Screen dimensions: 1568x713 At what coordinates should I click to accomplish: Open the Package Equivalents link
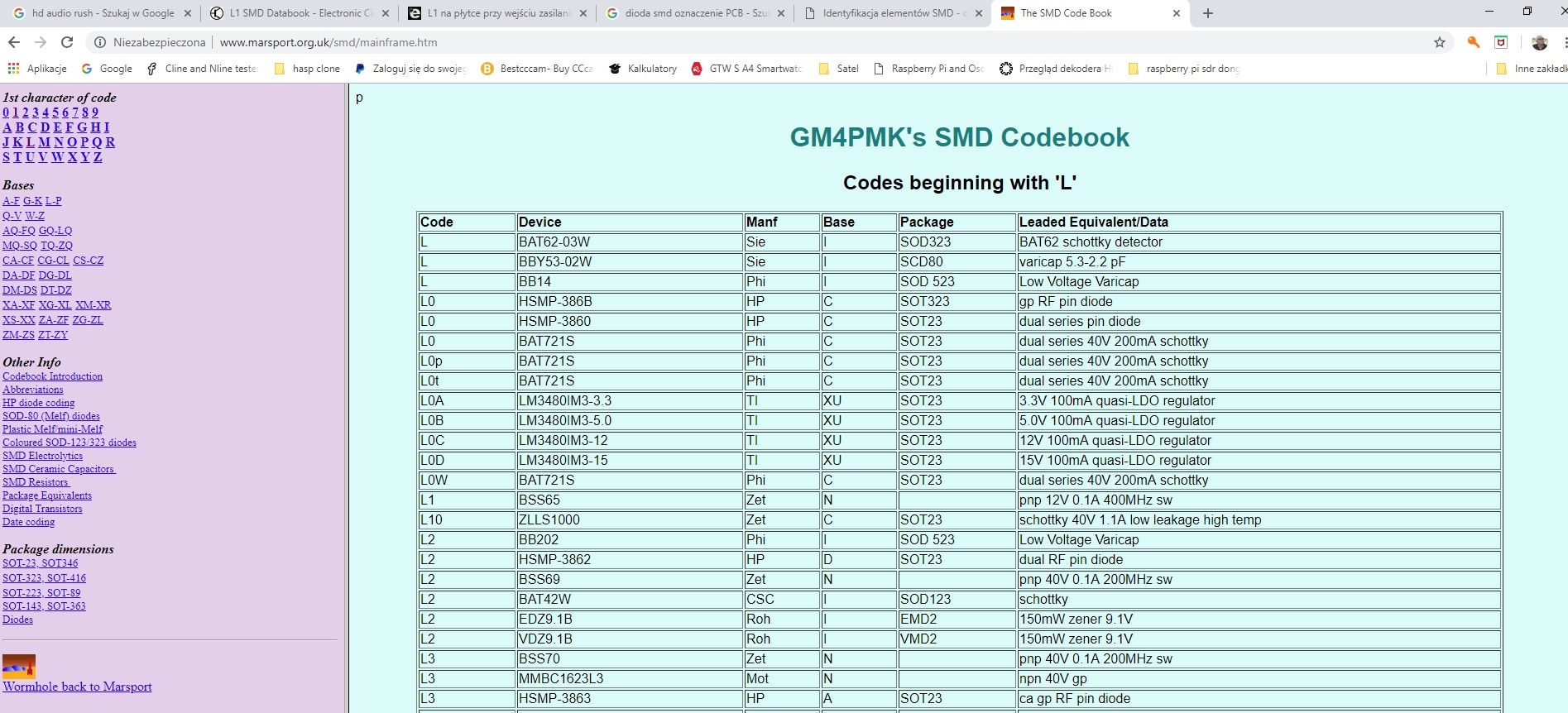coord(47,495)
